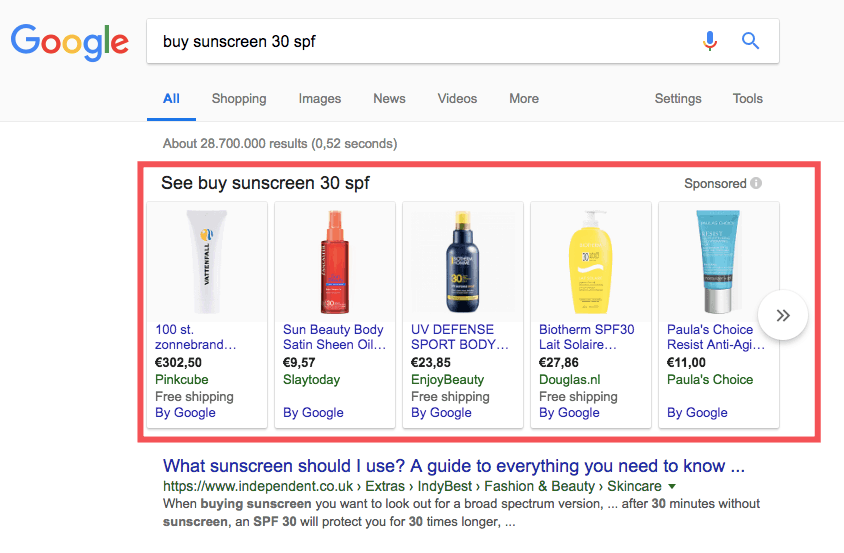Switch to the Images tab
844x553 pixels.
pyautogui.click(x=320, y=99)
